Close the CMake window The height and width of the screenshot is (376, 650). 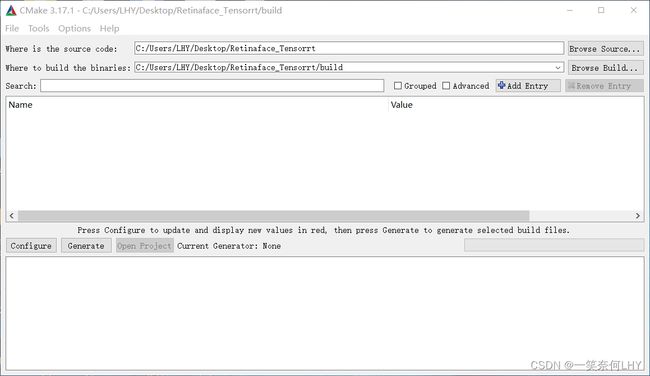tap(633, 10)
